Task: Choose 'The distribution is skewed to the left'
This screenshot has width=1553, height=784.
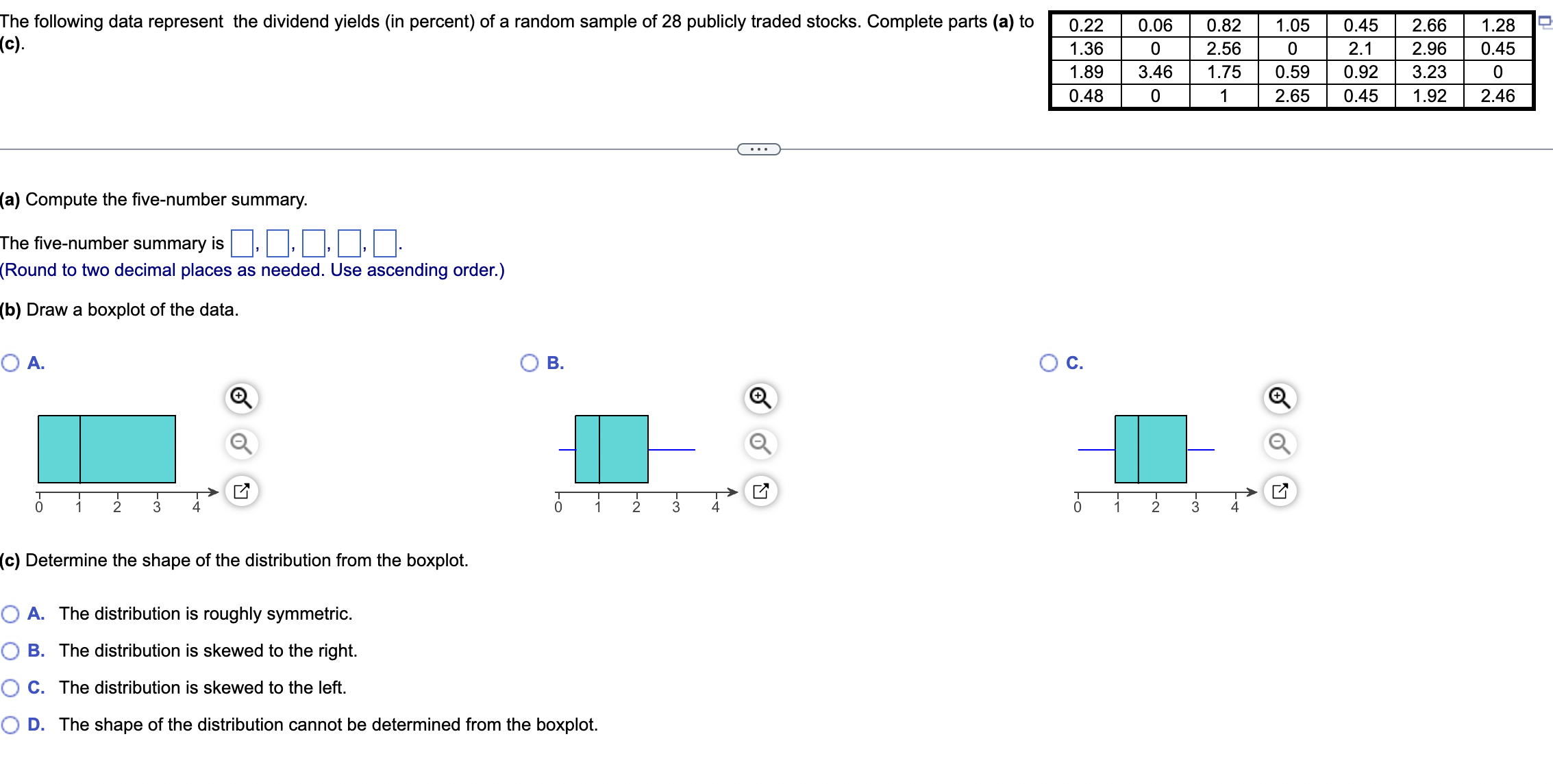Action: pyautogui.click(x=10, y=688)
